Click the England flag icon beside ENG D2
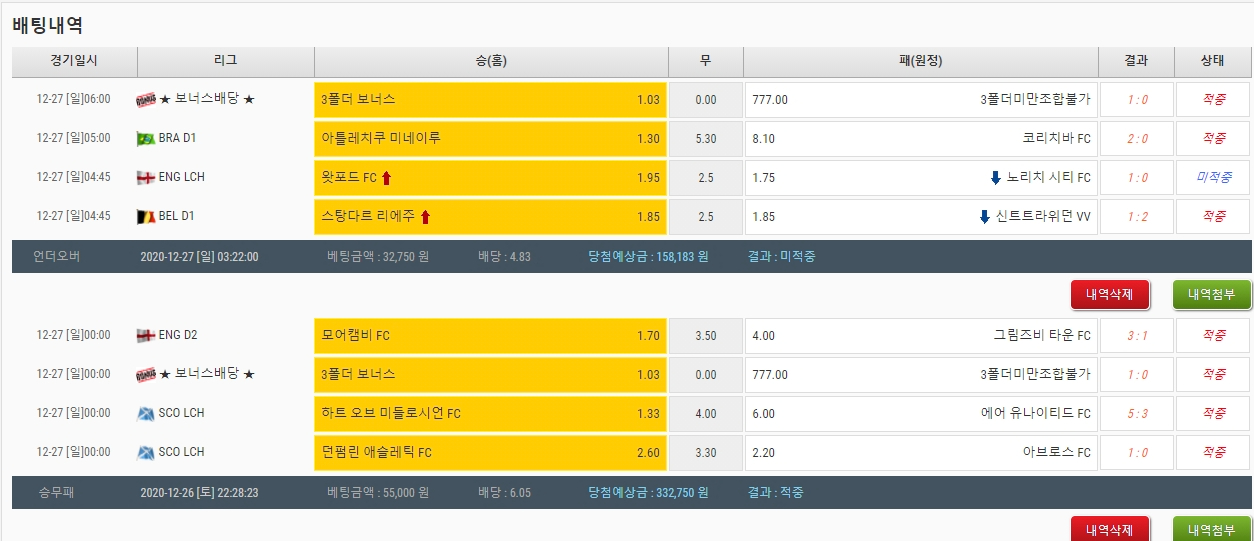Image resolution: width=1254 pixels, height=541 pixels. point(145,336)
